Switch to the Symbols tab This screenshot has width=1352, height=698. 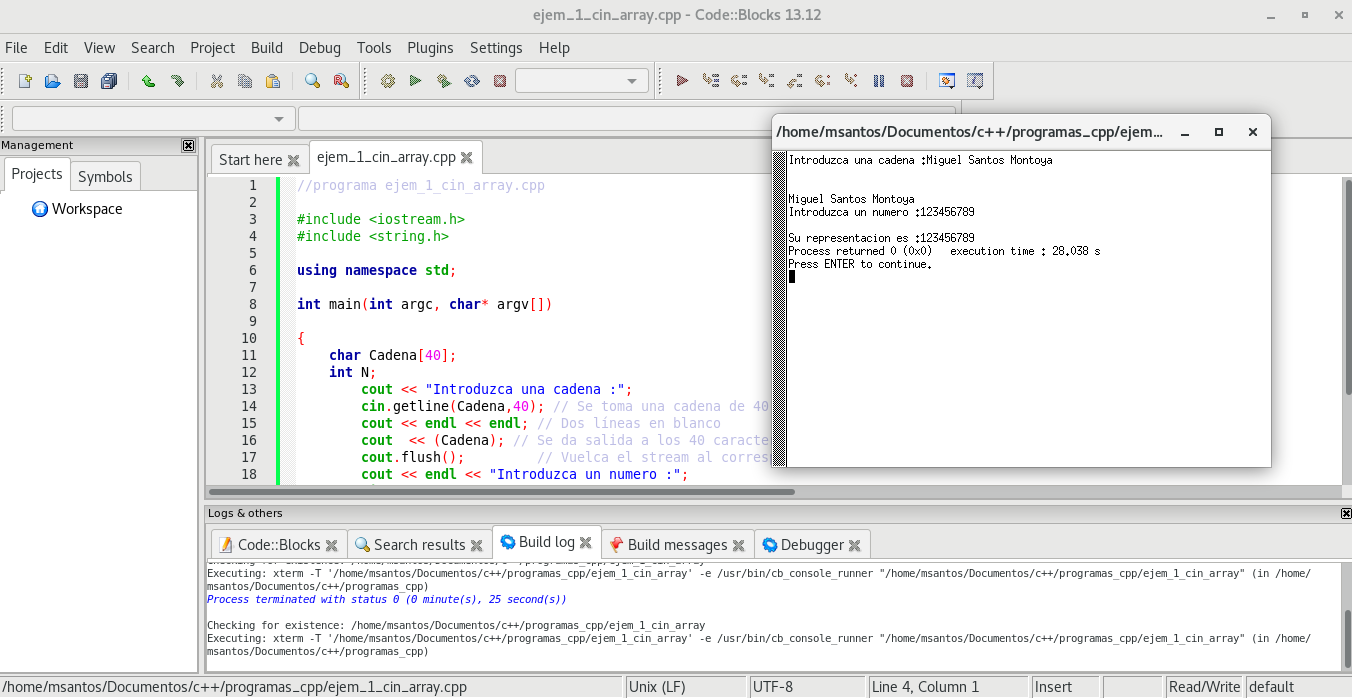[x=105, y=176]
